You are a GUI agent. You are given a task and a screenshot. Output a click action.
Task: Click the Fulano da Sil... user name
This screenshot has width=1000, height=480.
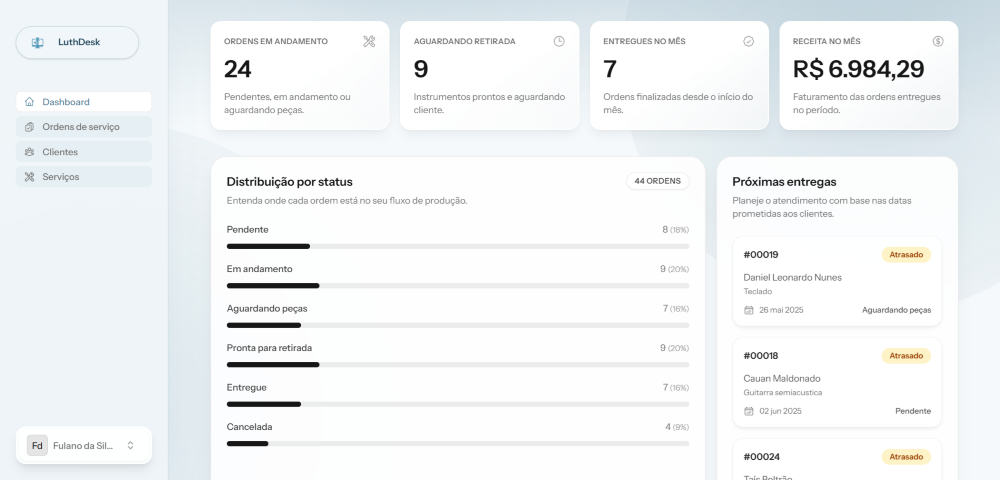pyautogui.click(x=83, y=446)
